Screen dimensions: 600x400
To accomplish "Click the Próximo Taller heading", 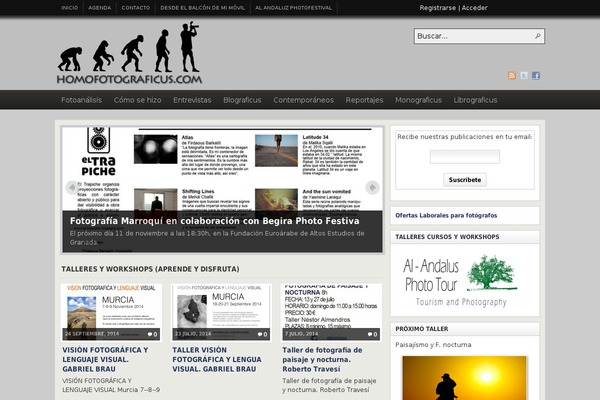I will [422, 329].
